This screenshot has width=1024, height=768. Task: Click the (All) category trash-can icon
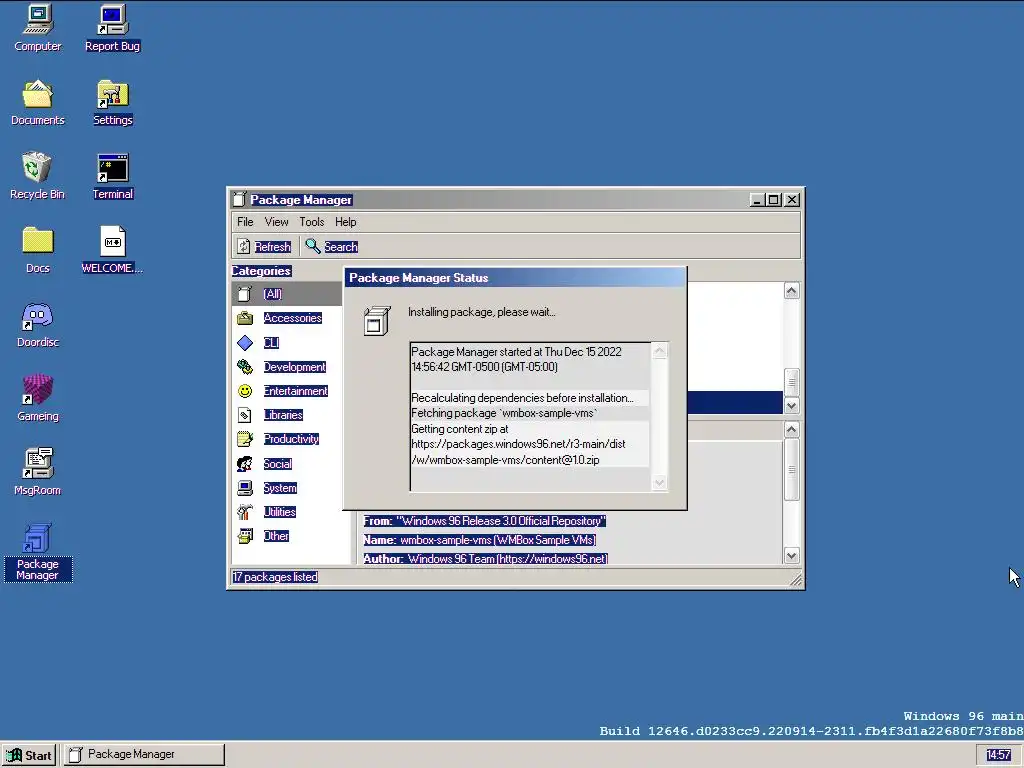244,294
